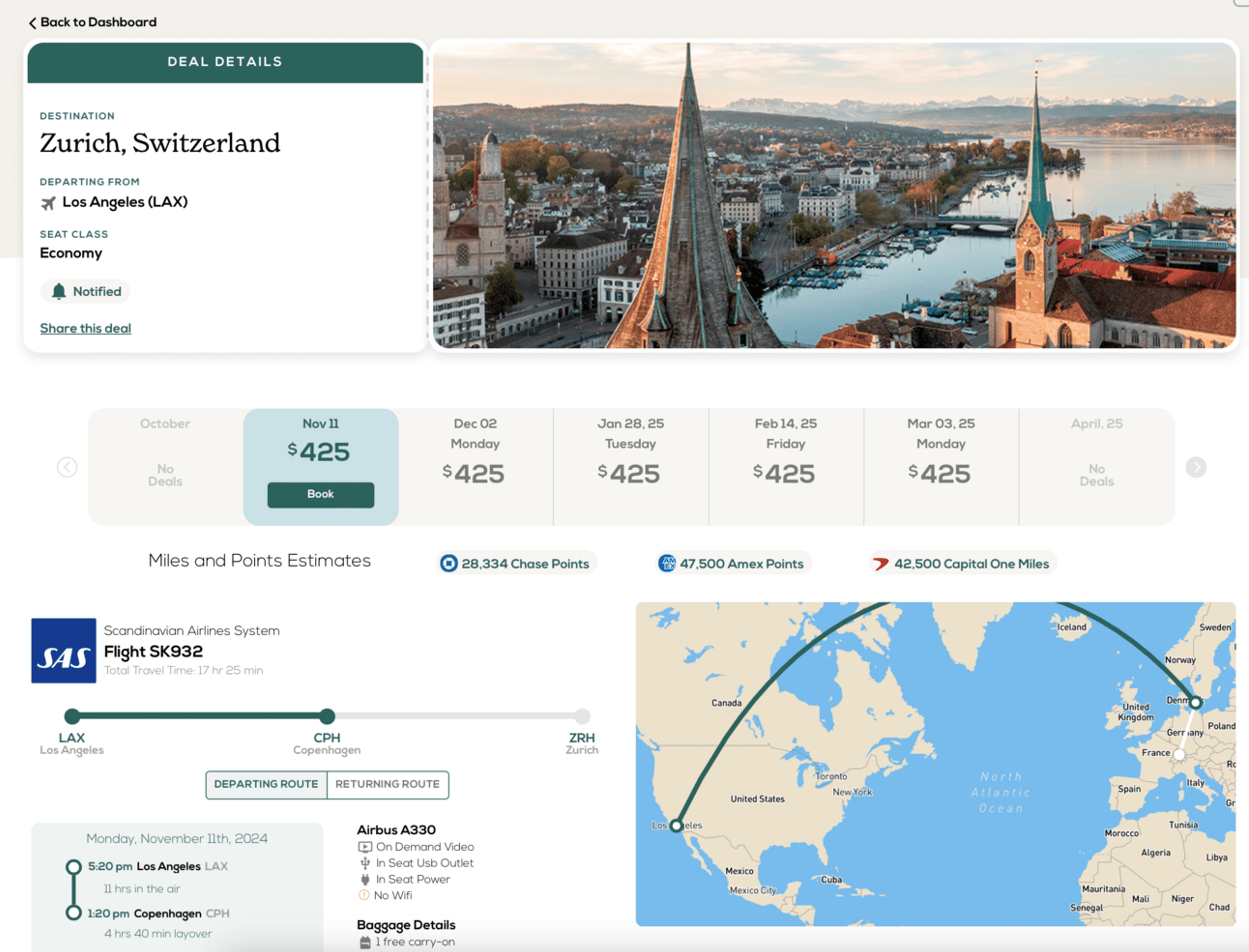Switch to the Departing Route tab
The width and height of the screenshot is (1249, 952).
266,784
